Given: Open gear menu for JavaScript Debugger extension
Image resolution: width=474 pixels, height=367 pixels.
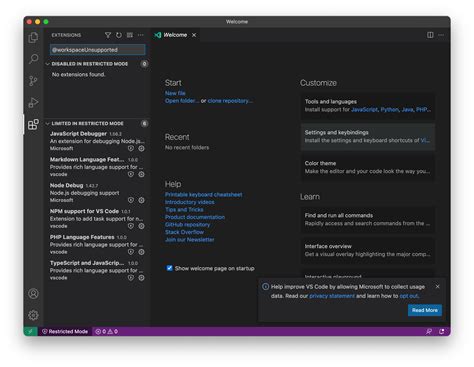Looking at the screenshot, I should pyautogui.click(x=141, y=148).
